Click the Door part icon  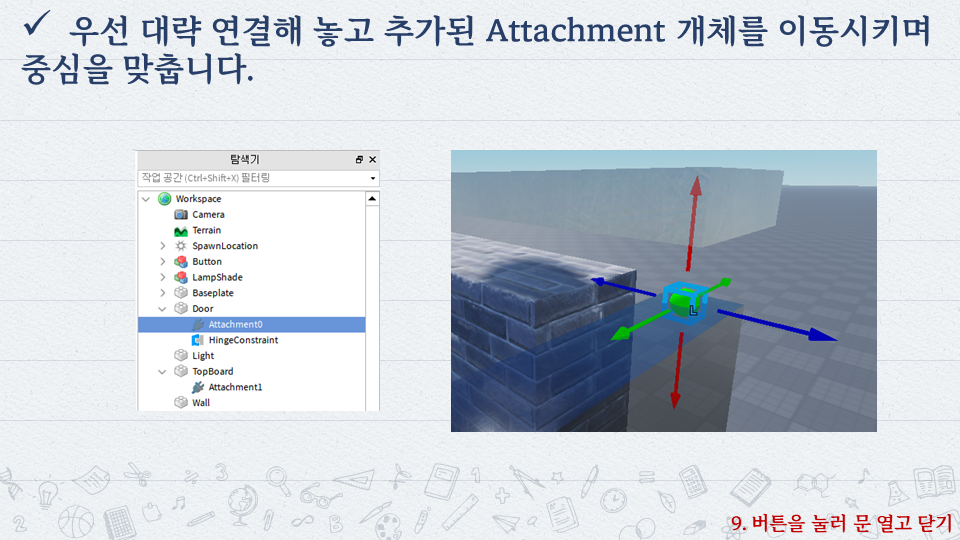coord(181,309)
